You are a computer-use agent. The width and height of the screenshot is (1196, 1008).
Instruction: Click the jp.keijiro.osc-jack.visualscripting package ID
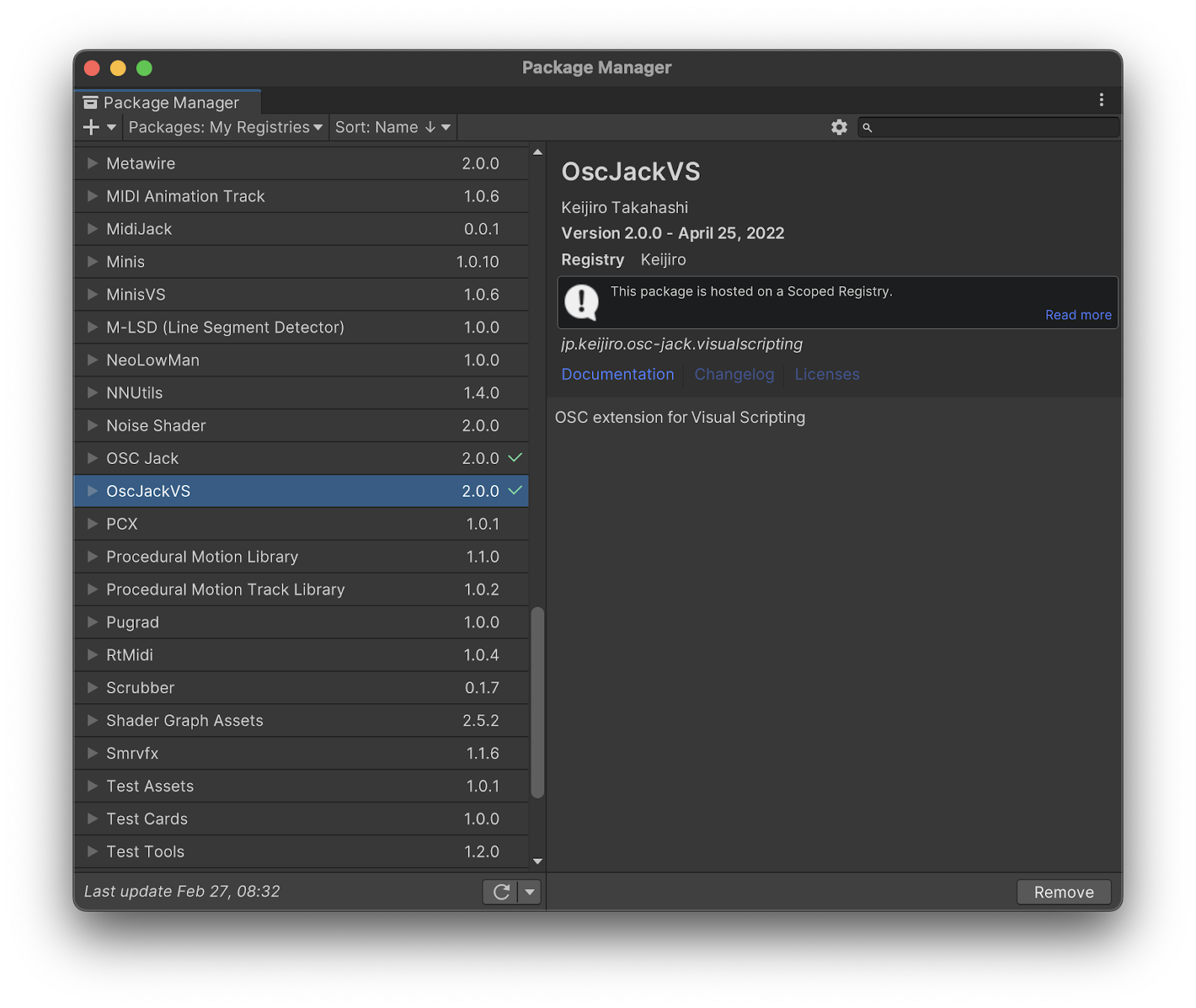(x=682, y=344)
